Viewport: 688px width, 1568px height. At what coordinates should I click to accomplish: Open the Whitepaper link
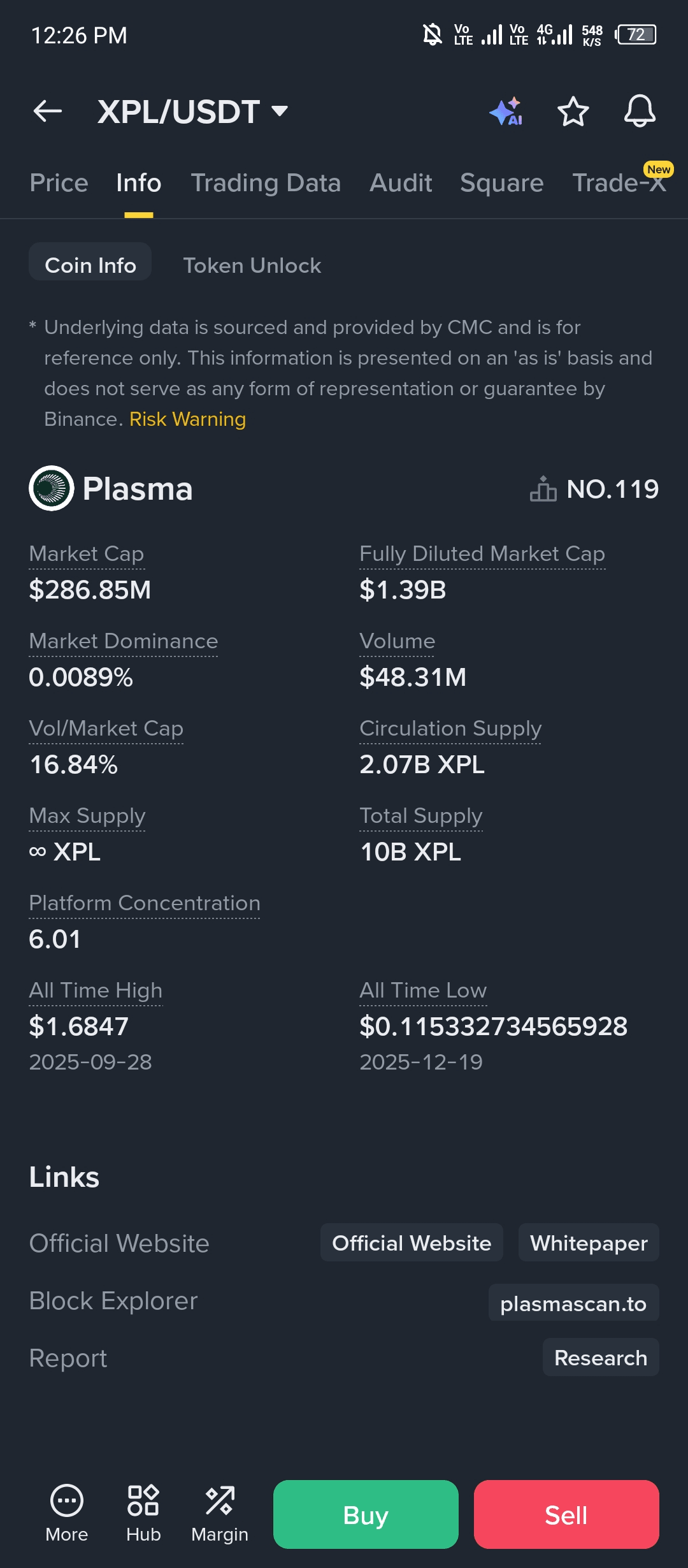click(589, 1243)
